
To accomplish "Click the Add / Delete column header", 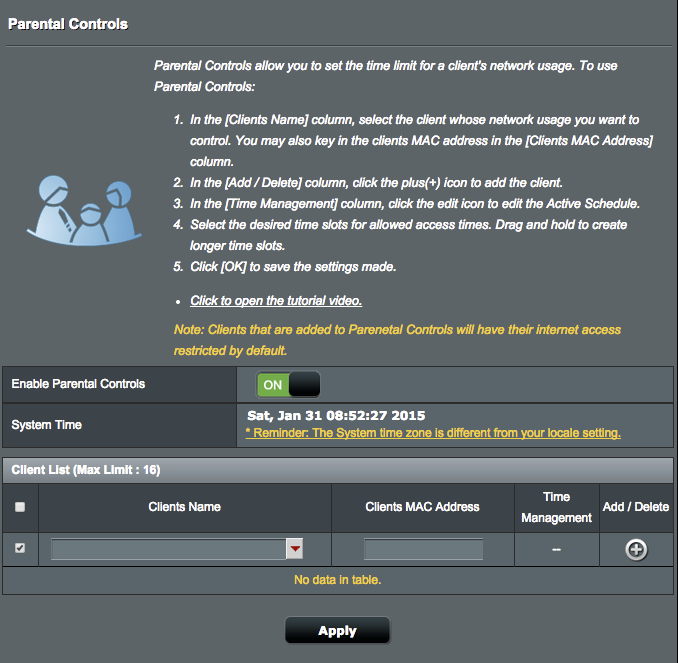I will click(x=636, y=507).
